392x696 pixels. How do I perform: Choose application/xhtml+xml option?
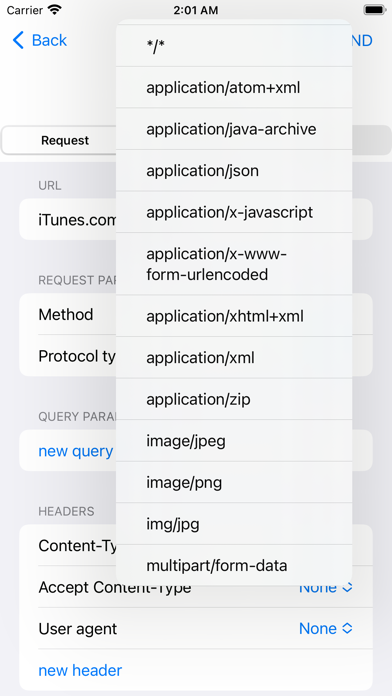tap(234, 316)
